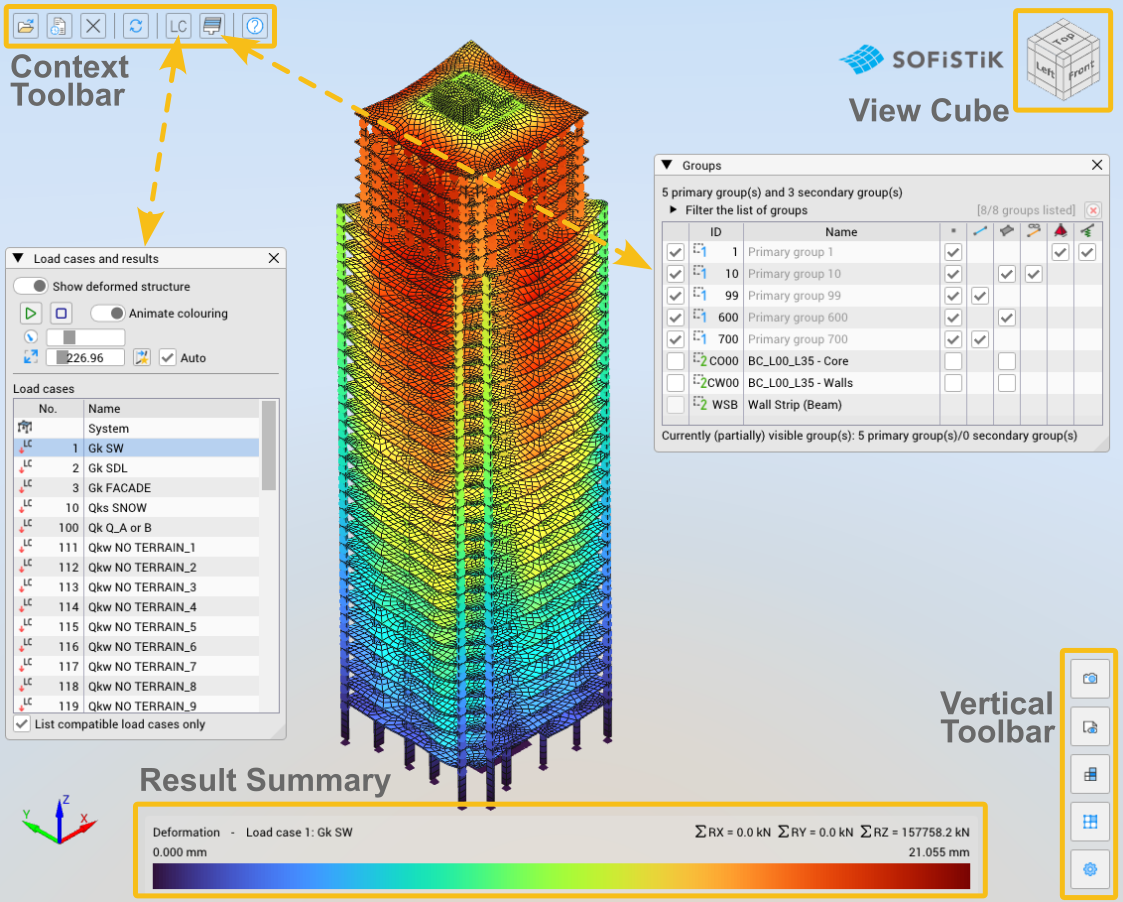
Task: Take a screenshot with the camera icon
Action: point(1089,678)
